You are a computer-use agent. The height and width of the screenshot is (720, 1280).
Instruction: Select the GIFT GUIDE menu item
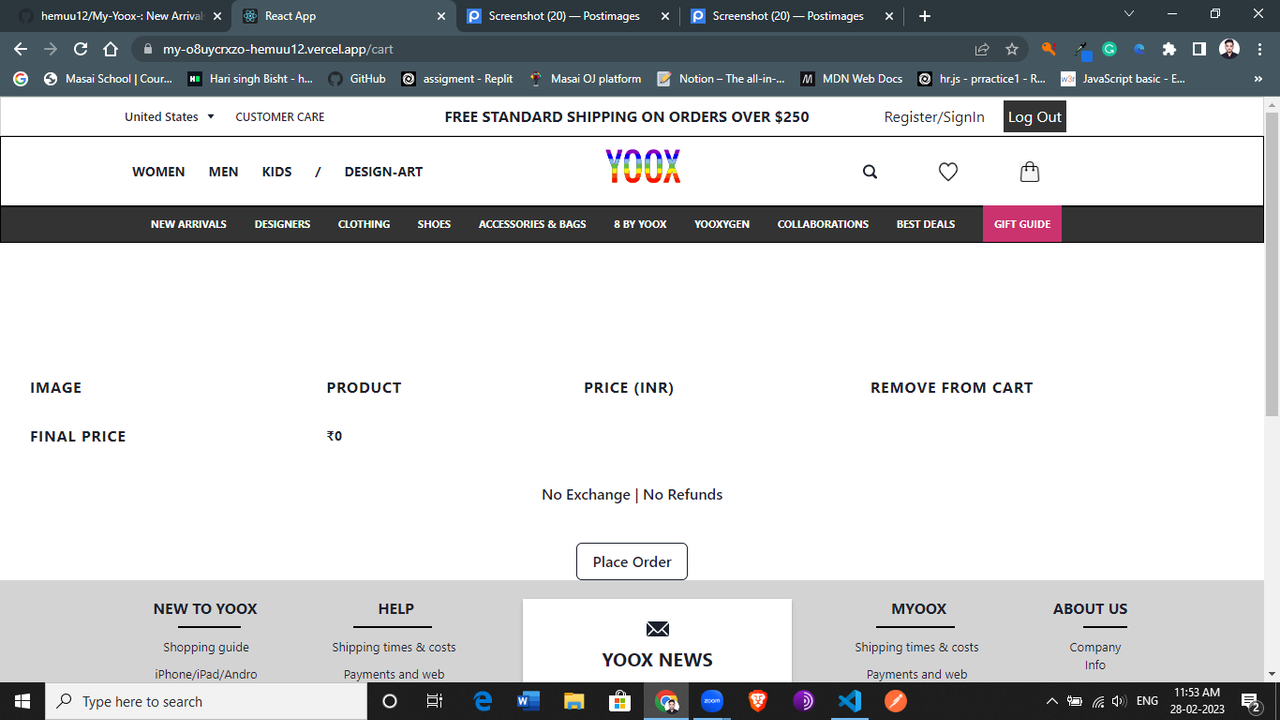[1022, 224]
